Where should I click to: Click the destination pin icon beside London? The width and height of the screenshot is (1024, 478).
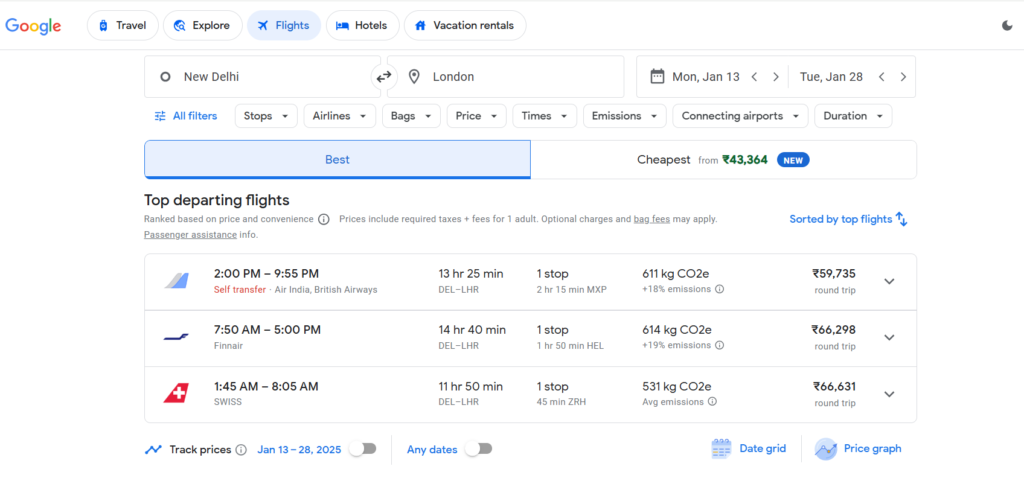(413, 76)
